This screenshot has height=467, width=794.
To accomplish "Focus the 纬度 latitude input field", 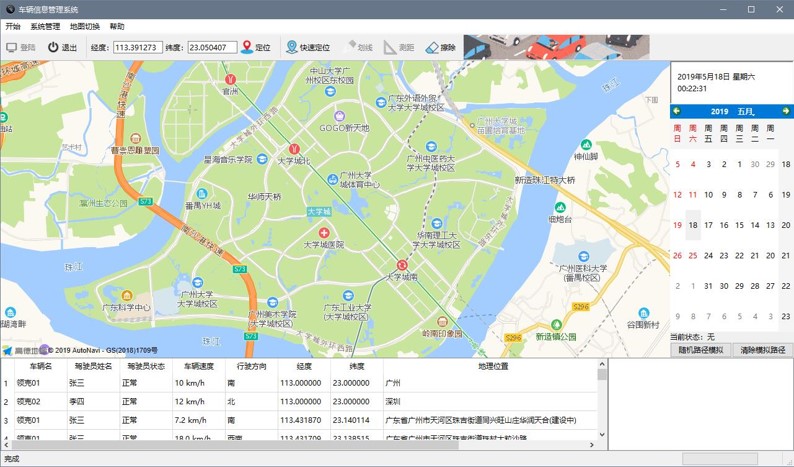I will click(212, 47).
